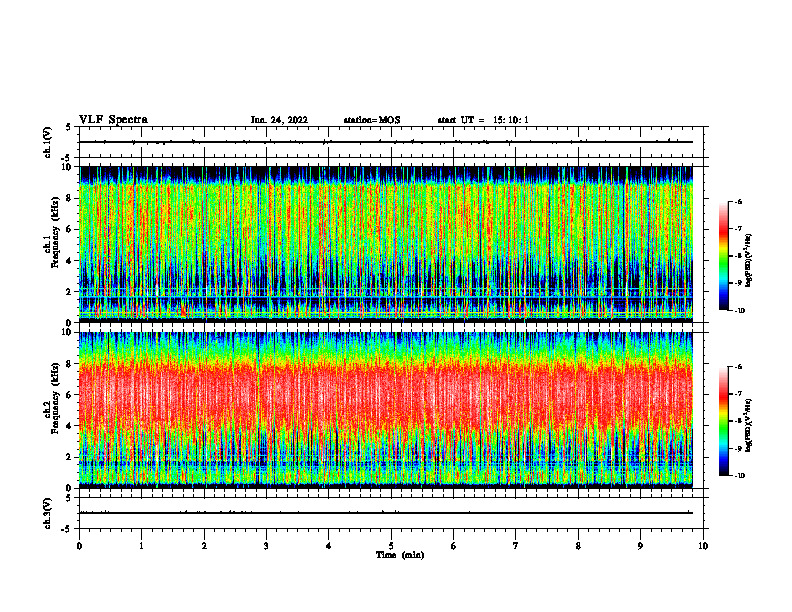Click the "Time (min)" axis label
This screenshot has height=612, width=792.
pos(400,555)
